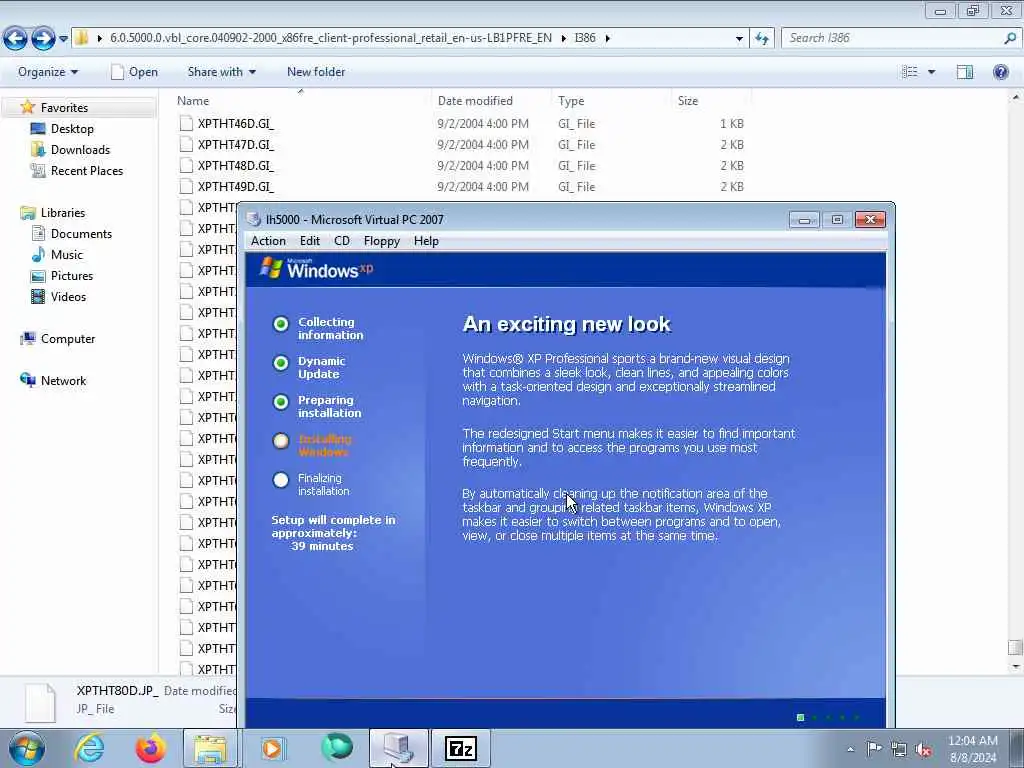
Task: Open the CD menu in Virtual PC
Action: (x=342, y=241)
